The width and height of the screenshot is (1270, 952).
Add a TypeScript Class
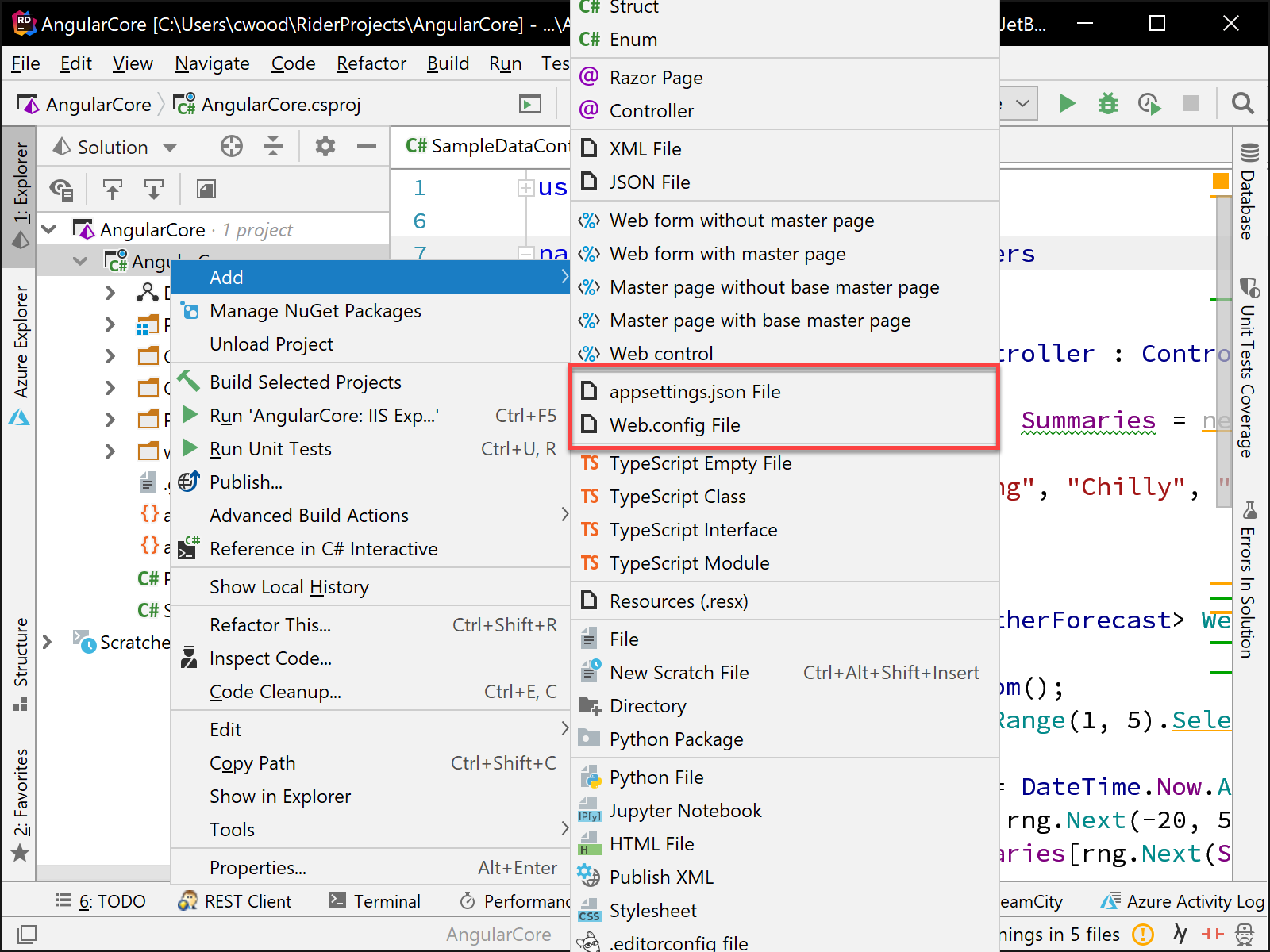tap(784, 496)
